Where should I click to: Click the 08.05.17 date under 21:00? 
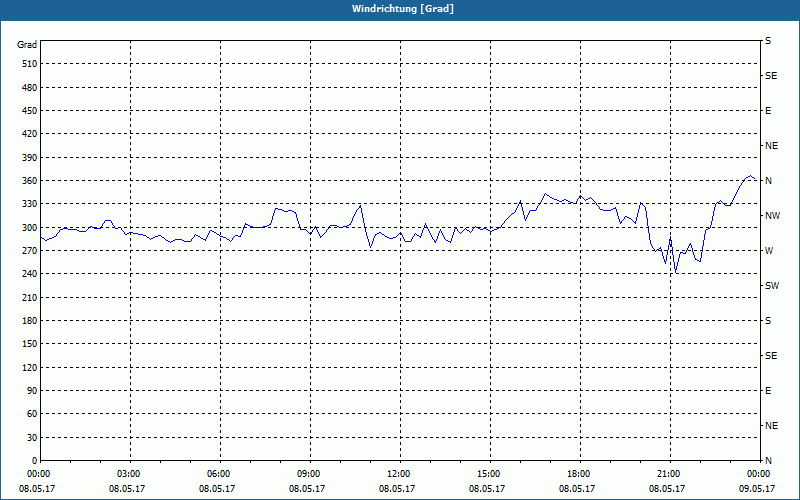click(x=667, y=488)
